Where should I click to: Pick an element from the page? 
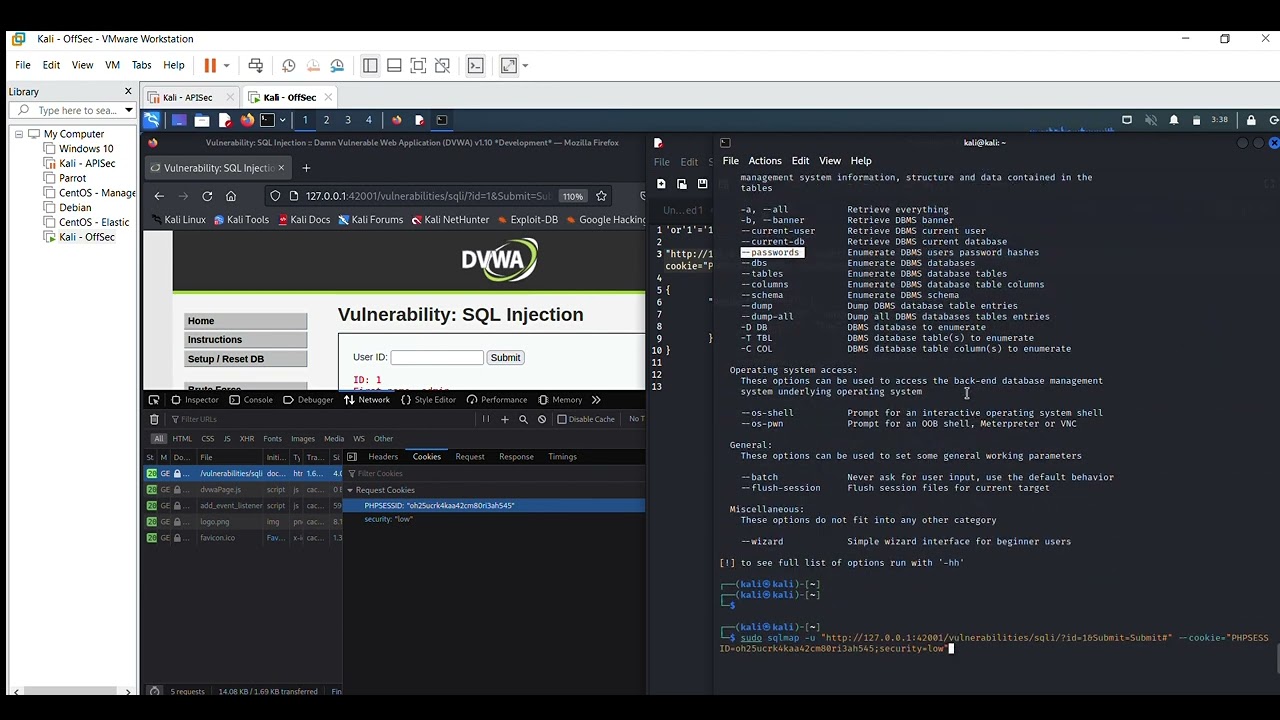[154, 400]
